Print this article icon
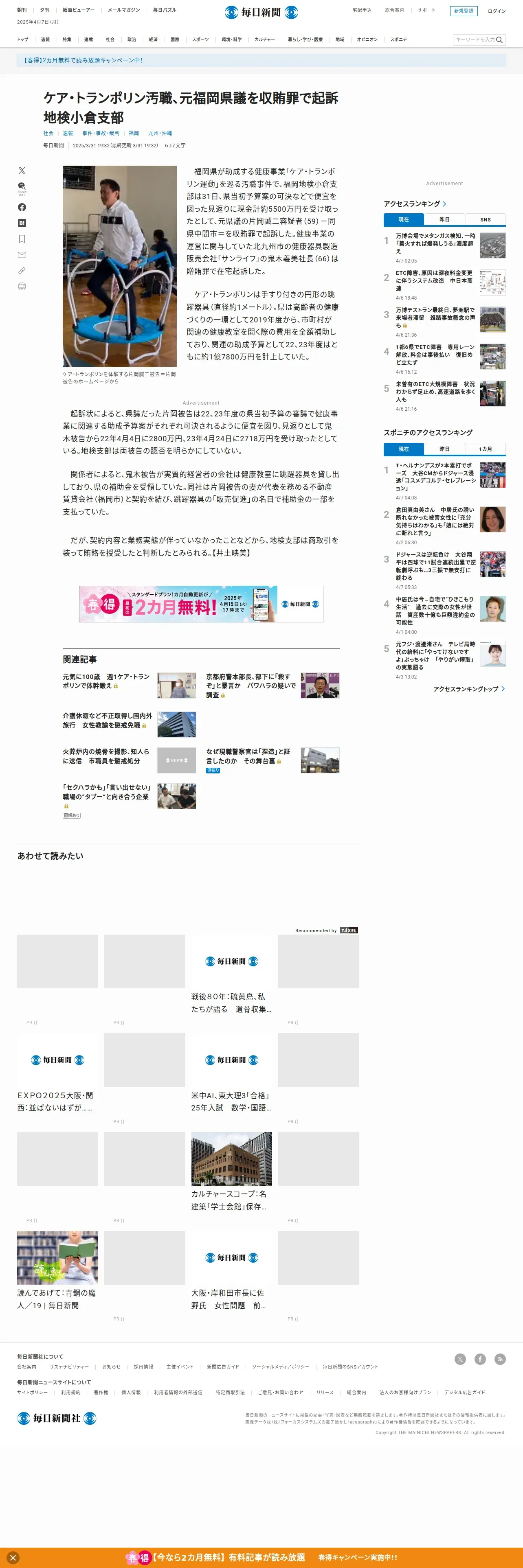 click(22, 287)
